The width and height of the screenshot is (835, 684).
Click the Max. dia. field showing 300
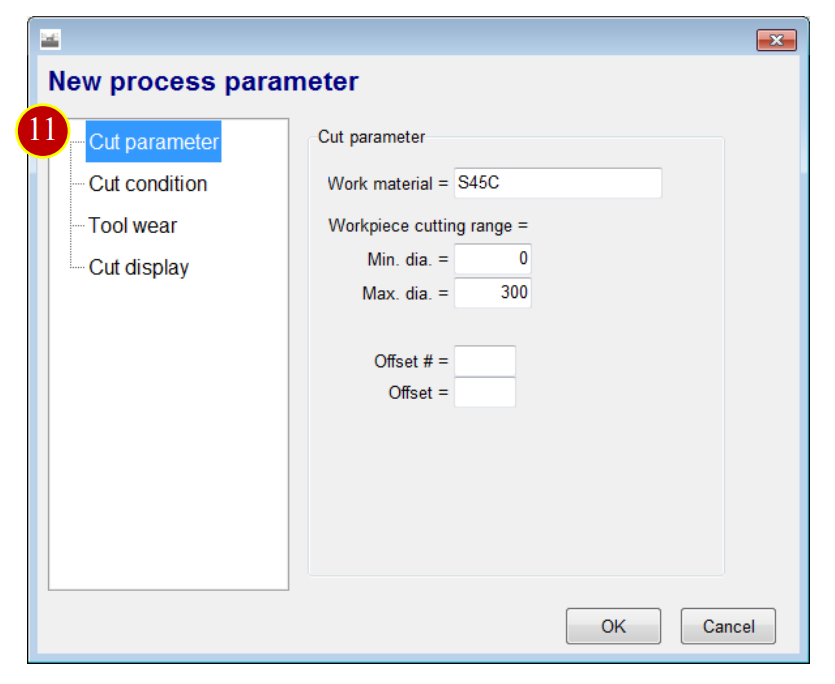click(493, 292)
